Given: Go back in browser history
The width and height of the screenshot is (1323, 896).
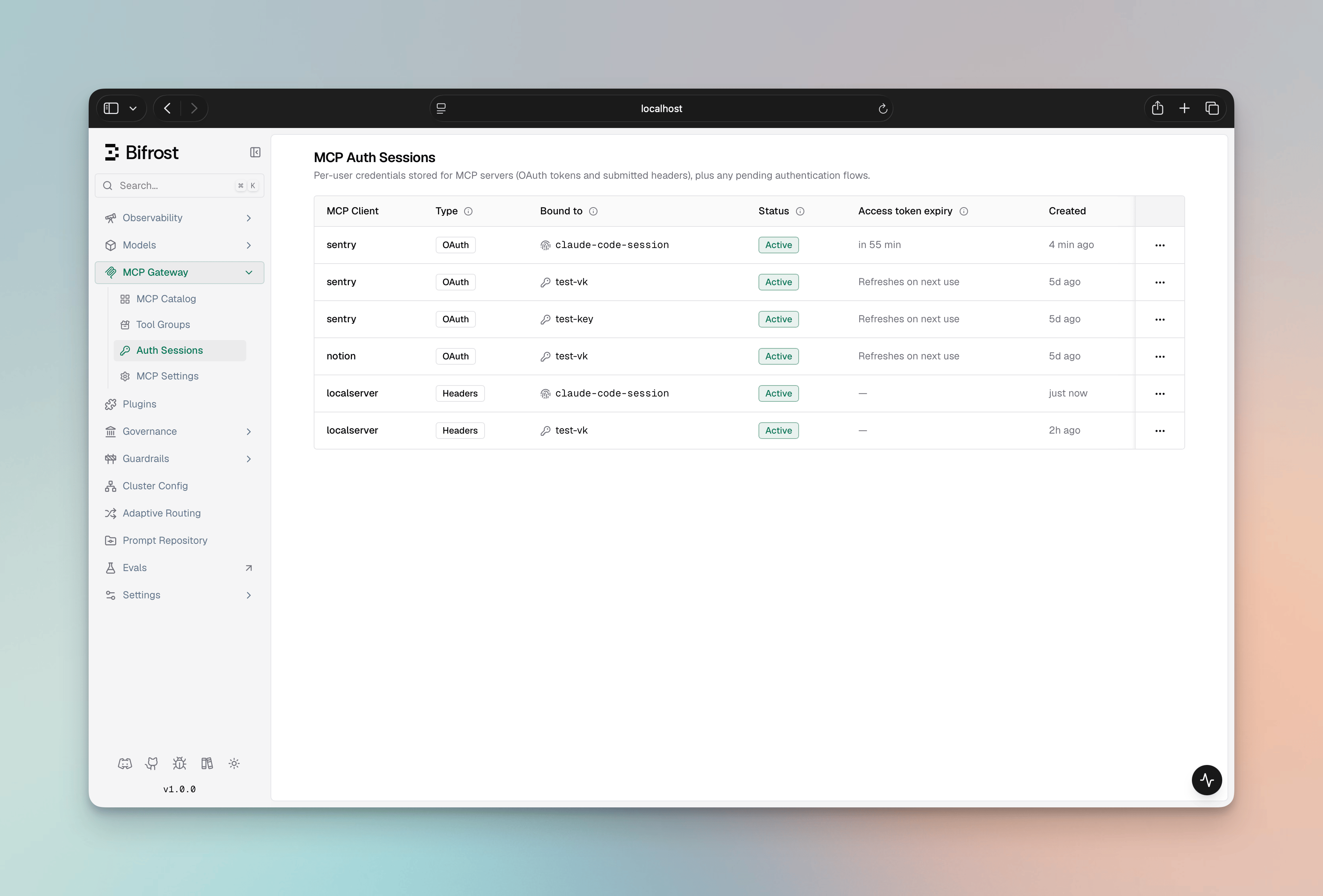Looking at the screenshot, I should tap(167, 108).
